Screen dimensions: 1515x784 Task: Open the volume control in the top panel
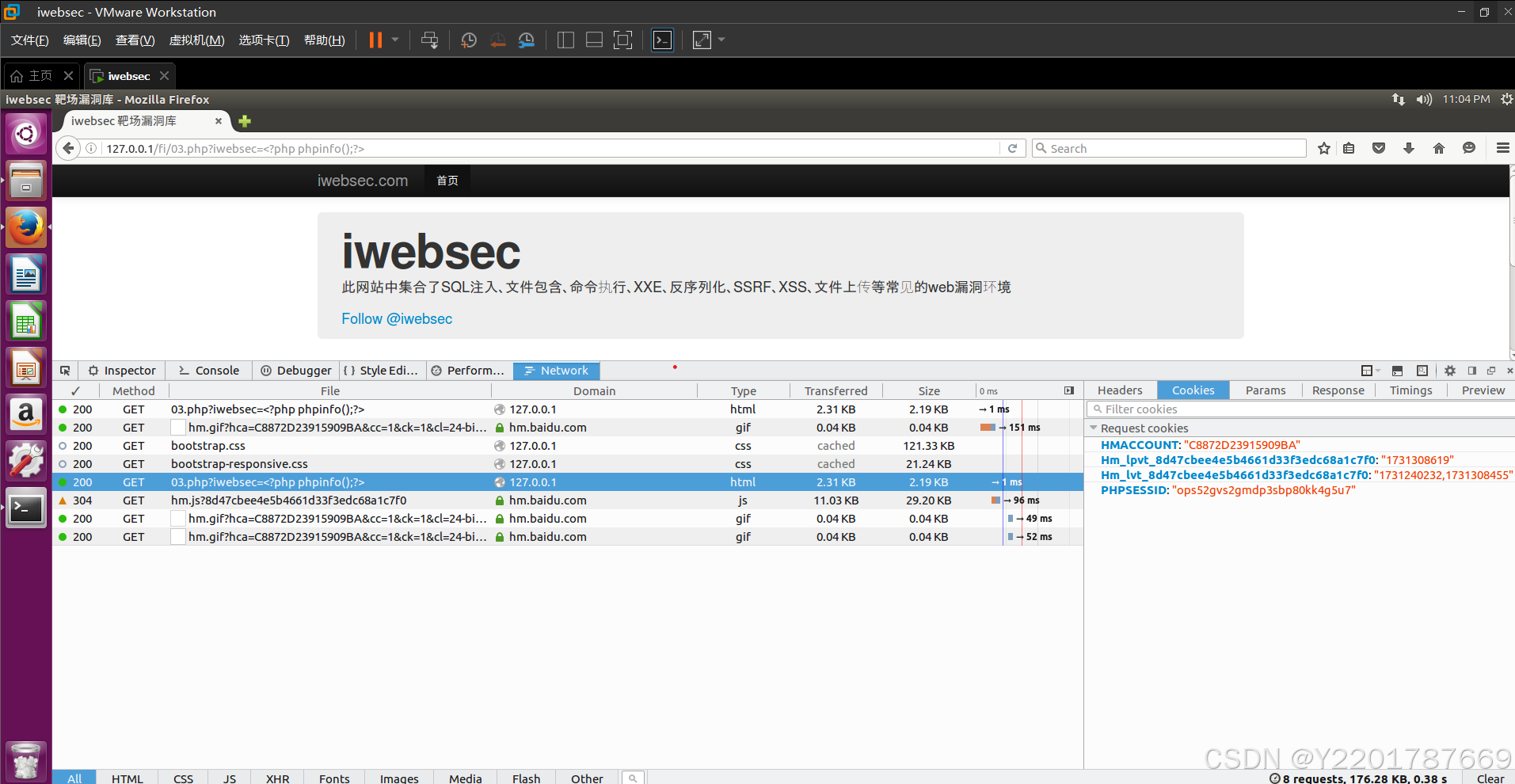point(1423,99)
